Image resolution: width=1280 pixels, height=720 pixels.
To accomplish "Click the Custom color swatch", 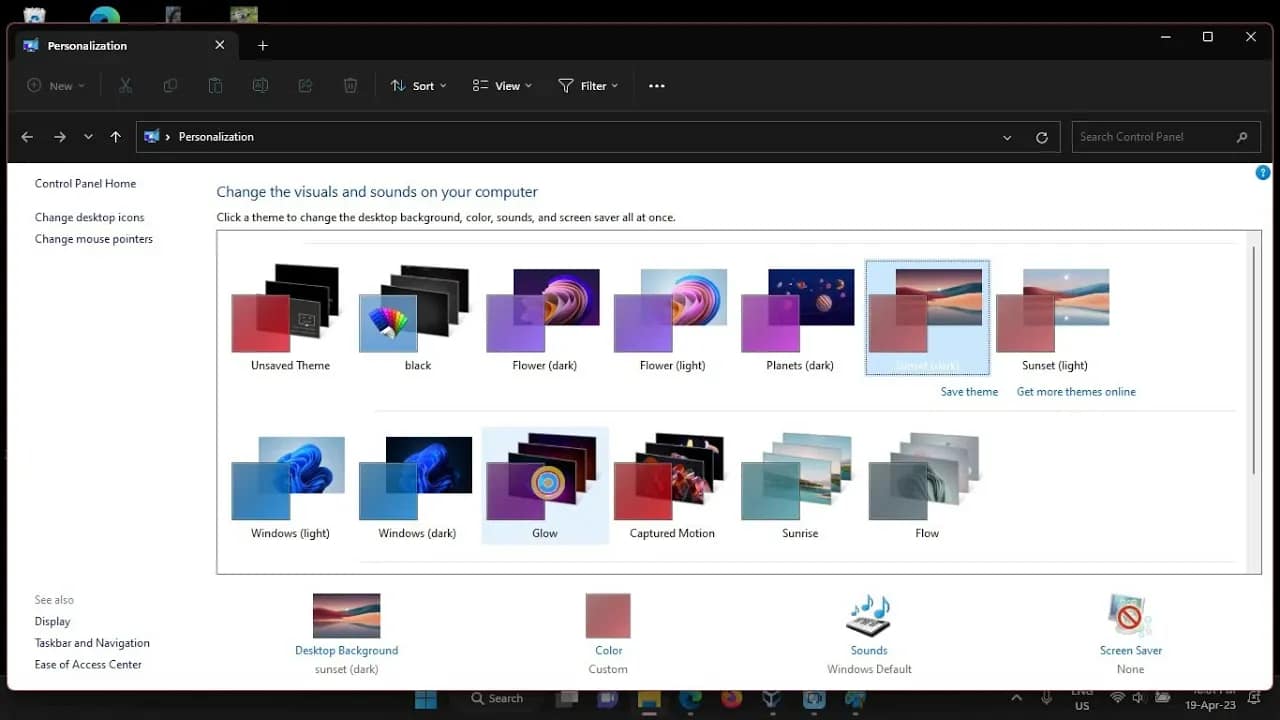I will 608,615.
